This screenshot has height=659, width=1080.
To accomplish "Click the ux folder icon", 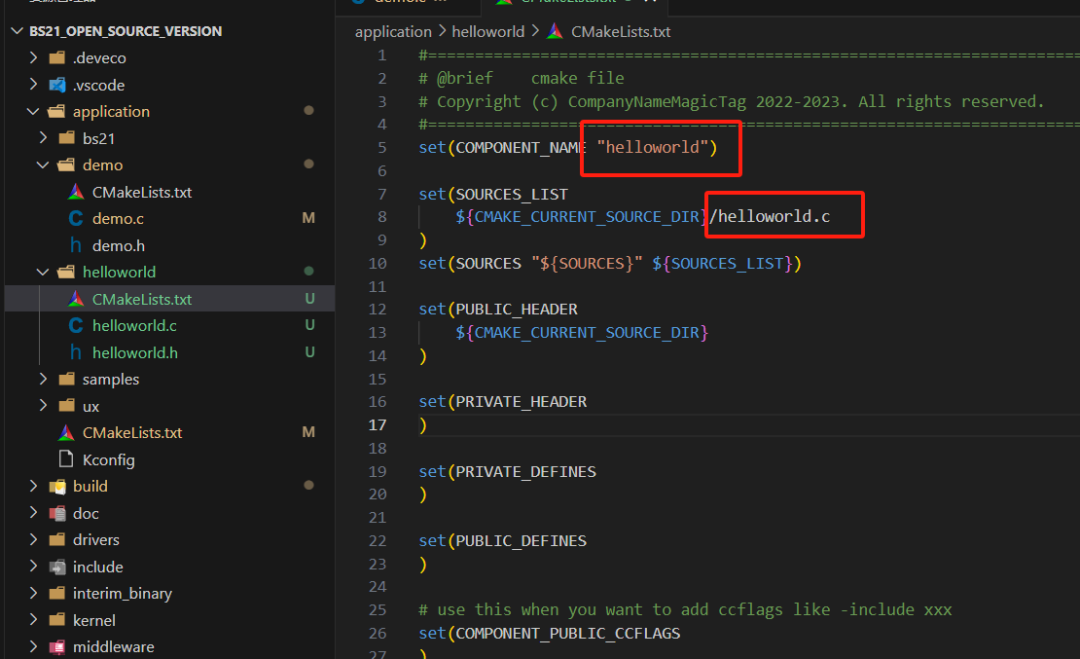I will [x=67, y=406].
